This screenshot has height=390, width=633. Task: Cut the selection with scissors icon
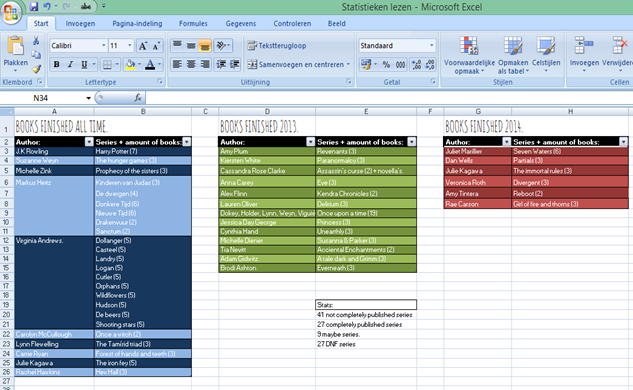[36, 41]
